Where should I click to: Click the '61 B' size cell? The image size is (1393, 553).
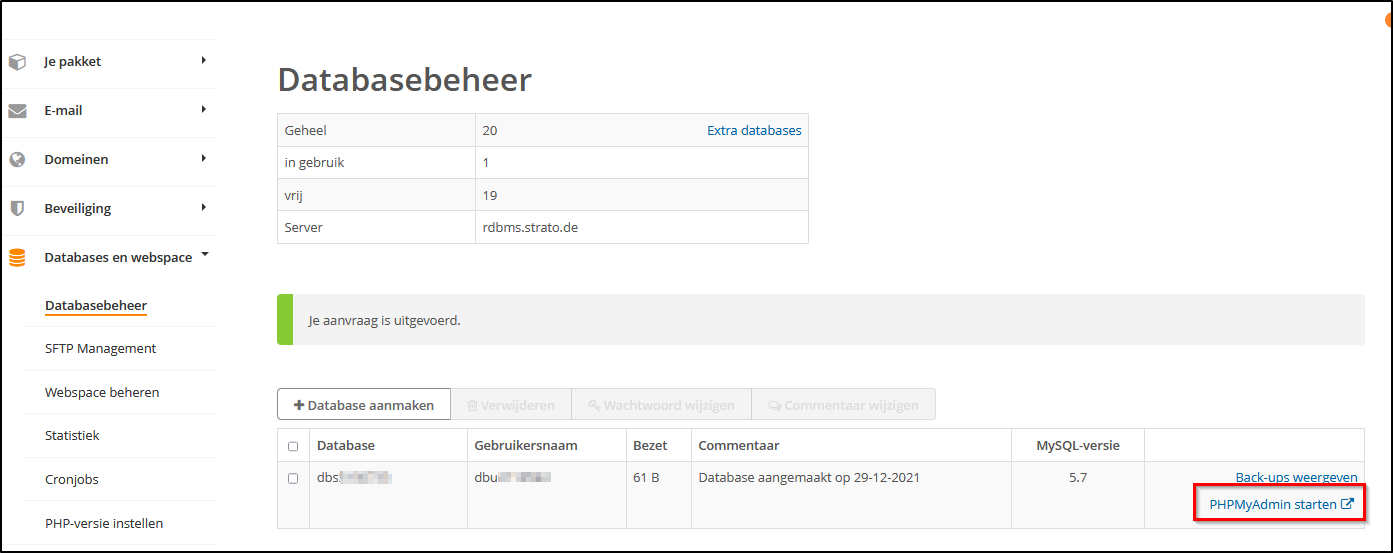coord(646,478)
